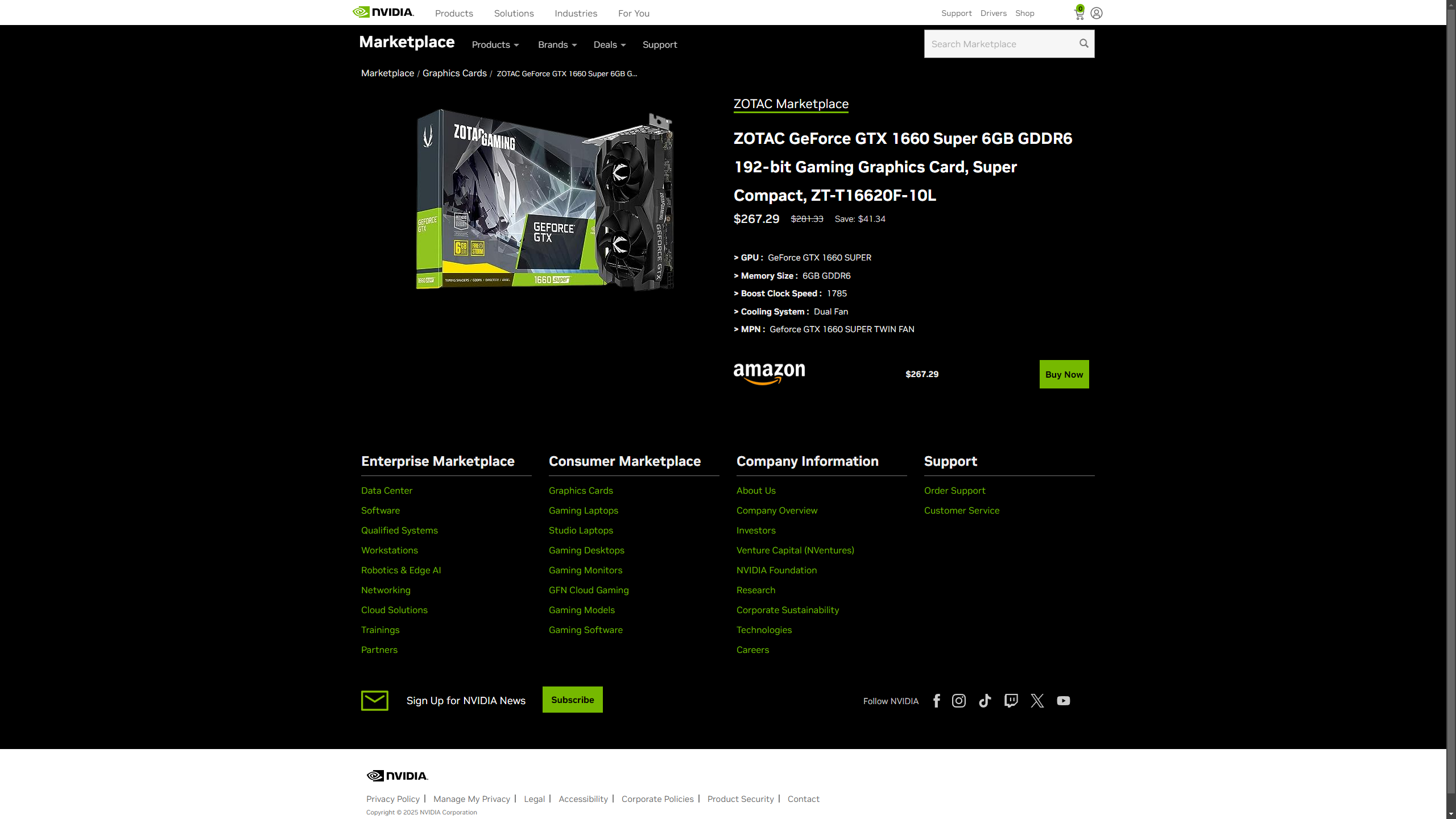The height and width of the screenshot is (819, 1456).
Task: Click the Amazon retailer logo
Action: point(769,374)
